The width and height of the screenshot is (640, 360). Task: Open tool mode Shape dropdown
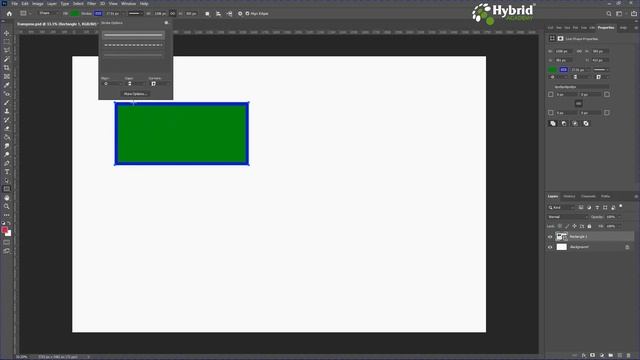(x=48, y=13)
